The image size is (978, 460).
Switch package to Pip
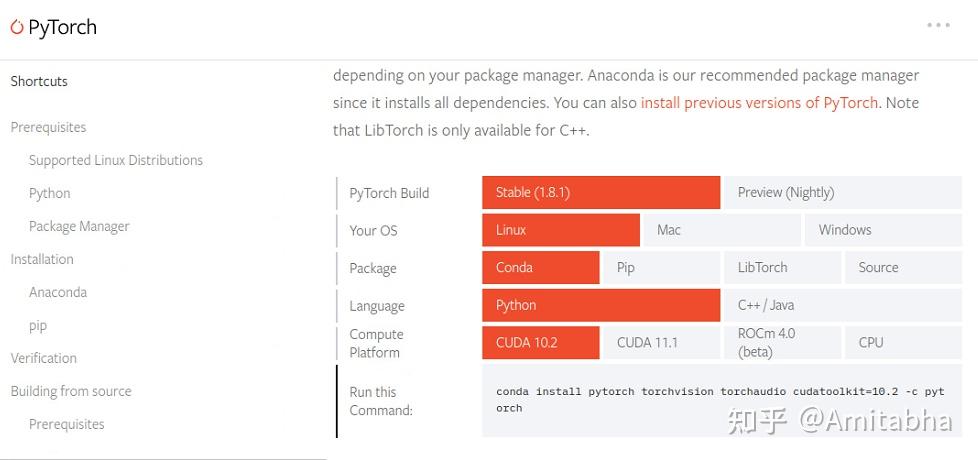point(661,268)
